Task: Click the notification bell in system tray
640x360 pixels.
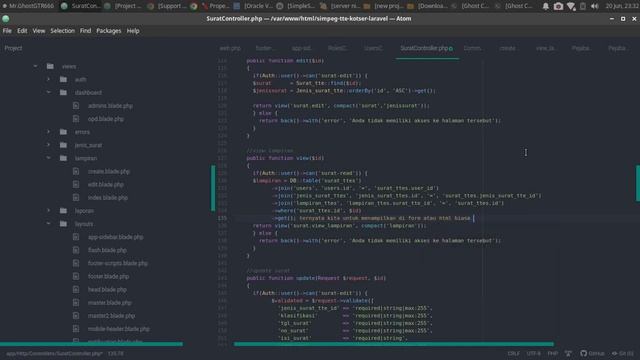Action: pyautogui.click(x=545, y=6)
